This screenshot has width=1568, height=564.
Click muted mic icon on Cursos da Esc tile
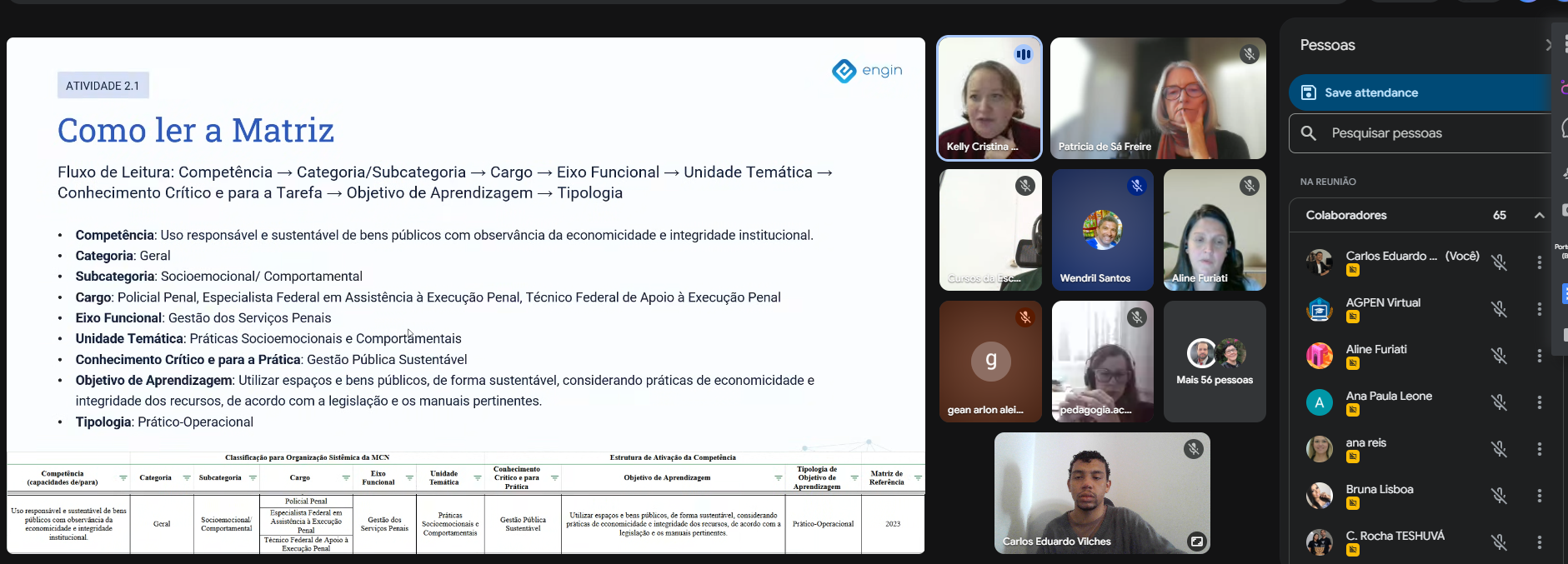[x=1025, y=186]
